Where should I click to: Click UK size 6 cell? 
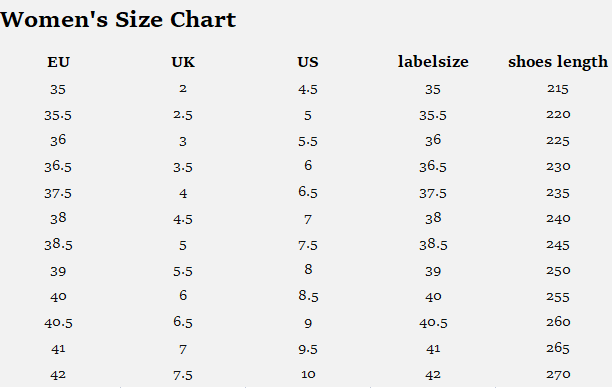click(183, 295)
